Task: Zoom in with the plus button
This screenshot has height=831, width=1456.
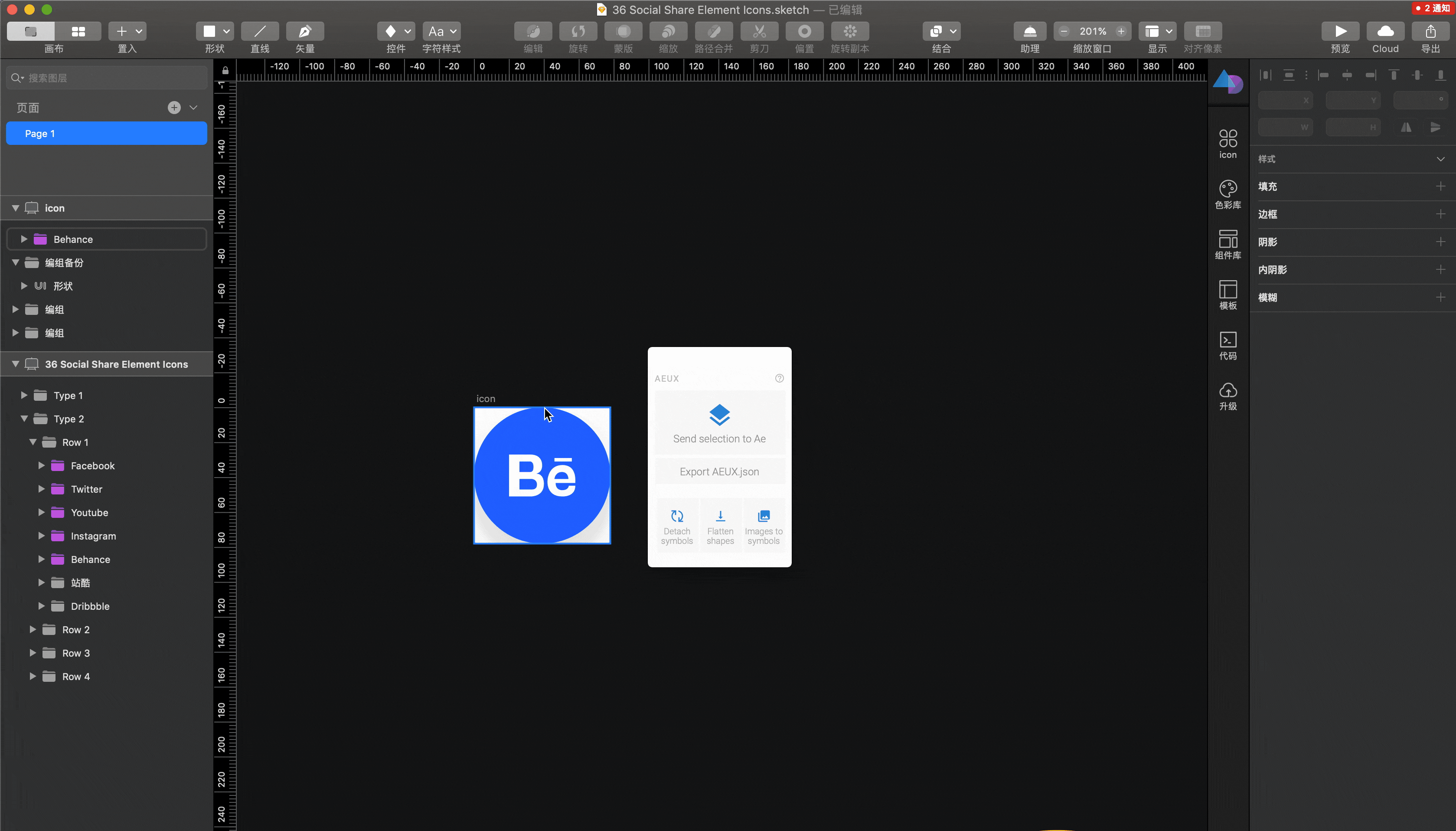Action: click(x=1121, y=31)
